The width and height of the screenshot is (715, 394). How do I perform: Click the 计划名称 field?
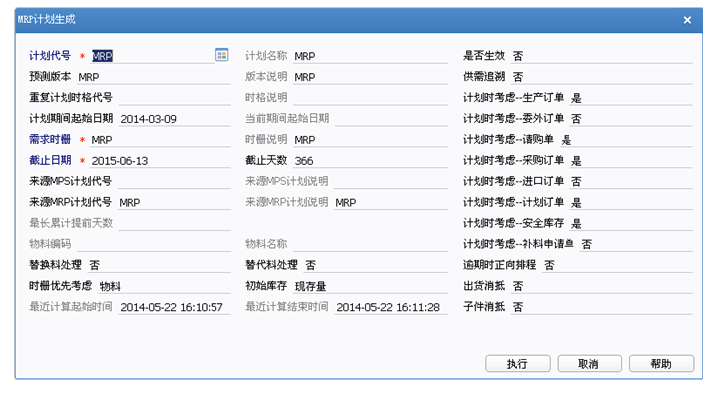pos(370,56)
